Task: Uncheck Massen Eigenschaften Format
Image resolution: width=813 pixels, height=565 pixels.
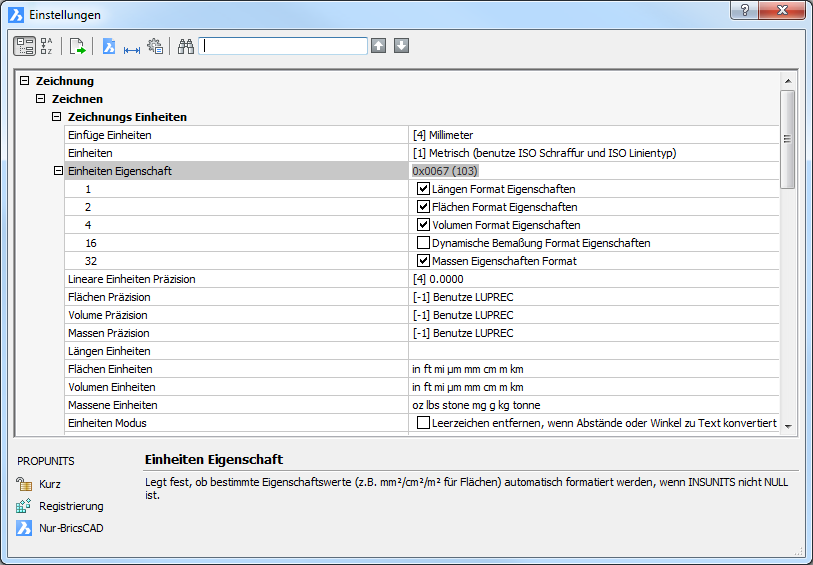Action: click(x=424, y=261)
